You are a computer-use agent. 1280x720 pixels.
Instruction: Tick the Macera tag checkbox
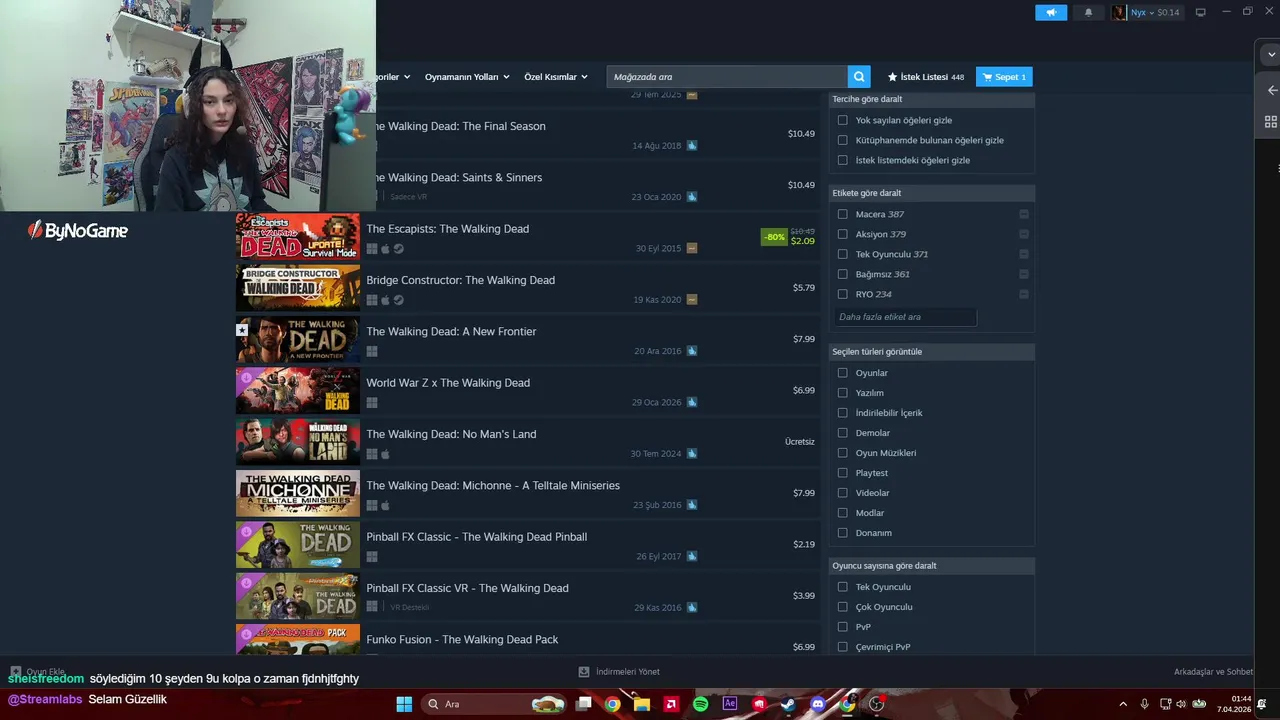click(x=843, y=214)
